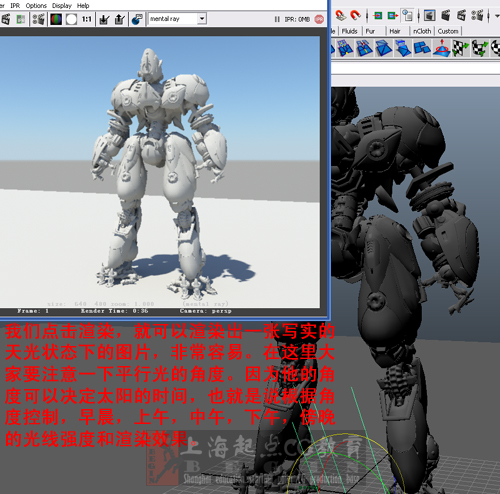
Task: Click the input connections icon
Action: (378, 15)
